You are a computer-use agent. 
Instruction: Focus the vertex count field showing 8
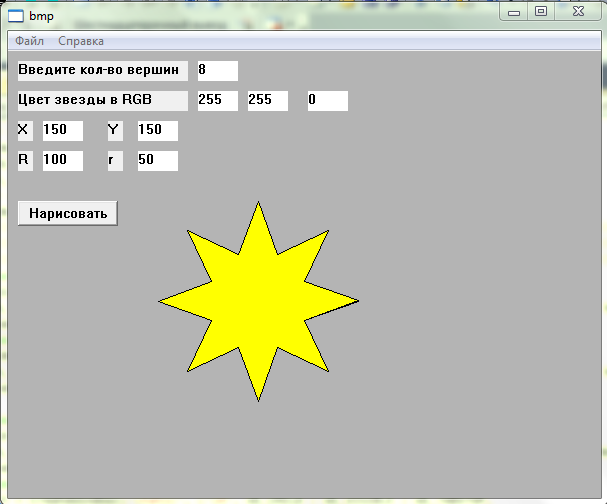point(218,71)
